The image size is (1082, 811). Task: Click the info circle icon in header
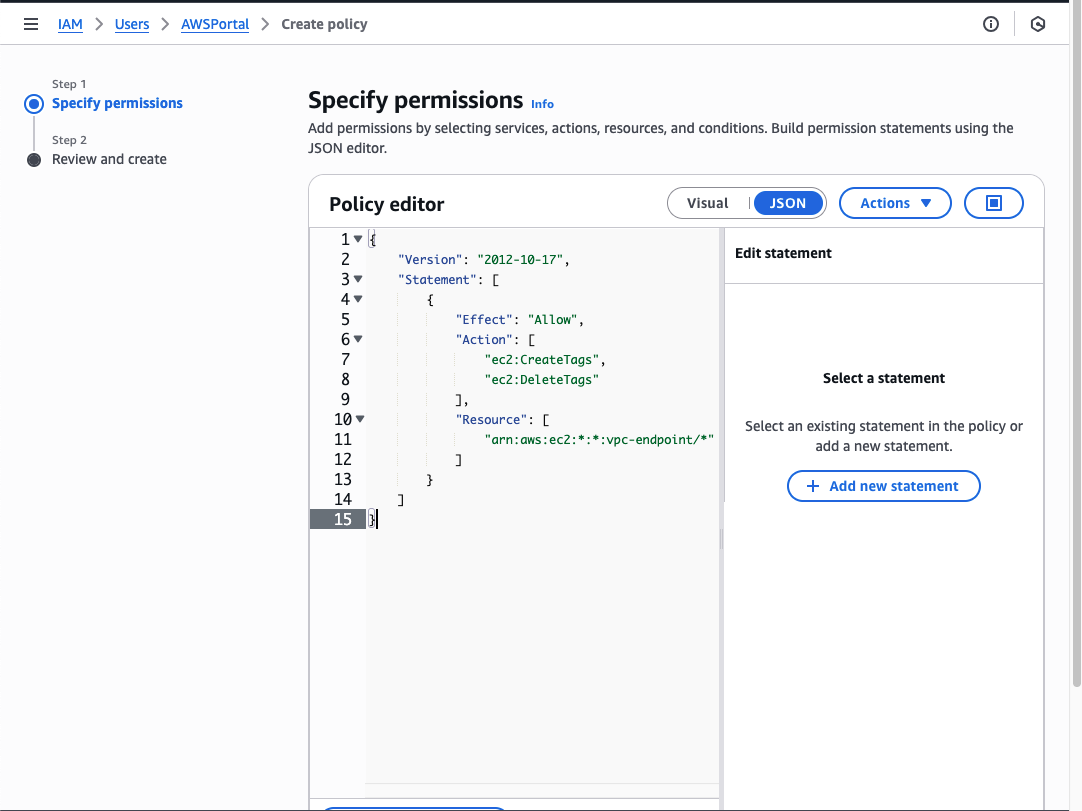pyautogui.click(x=991, y=24)
